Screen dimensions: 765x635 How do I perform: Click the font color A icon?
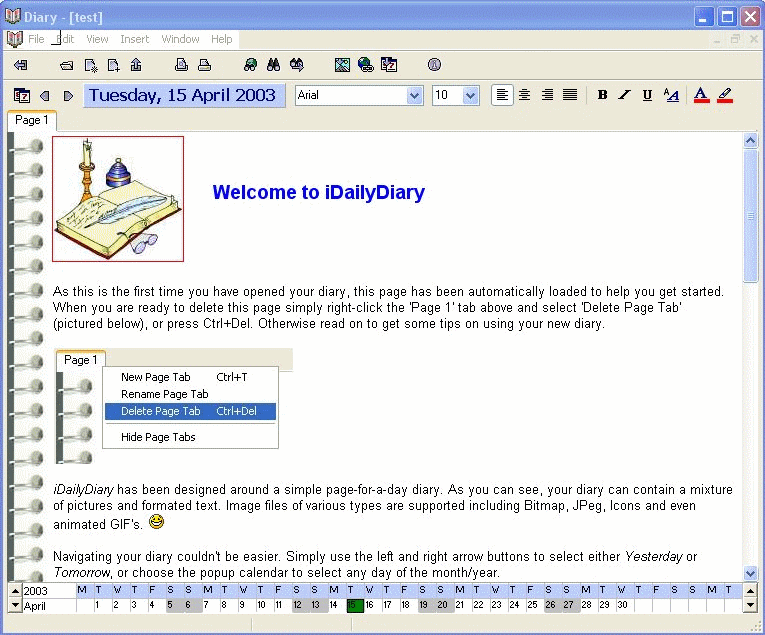tap(701, 95)
